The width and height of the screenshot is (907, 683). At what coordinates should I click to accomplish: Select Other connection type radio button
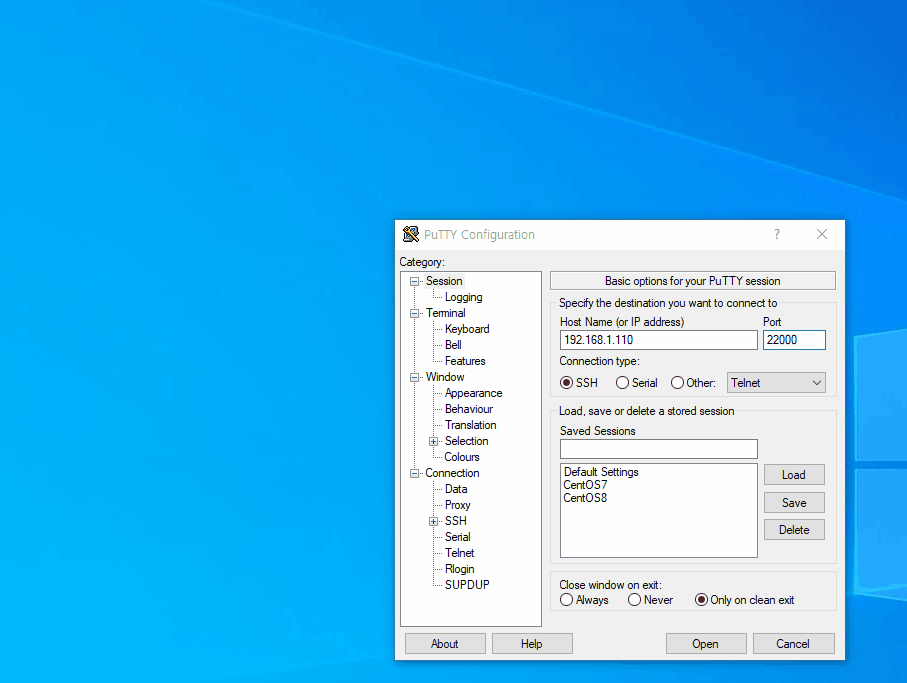(677, 383)
